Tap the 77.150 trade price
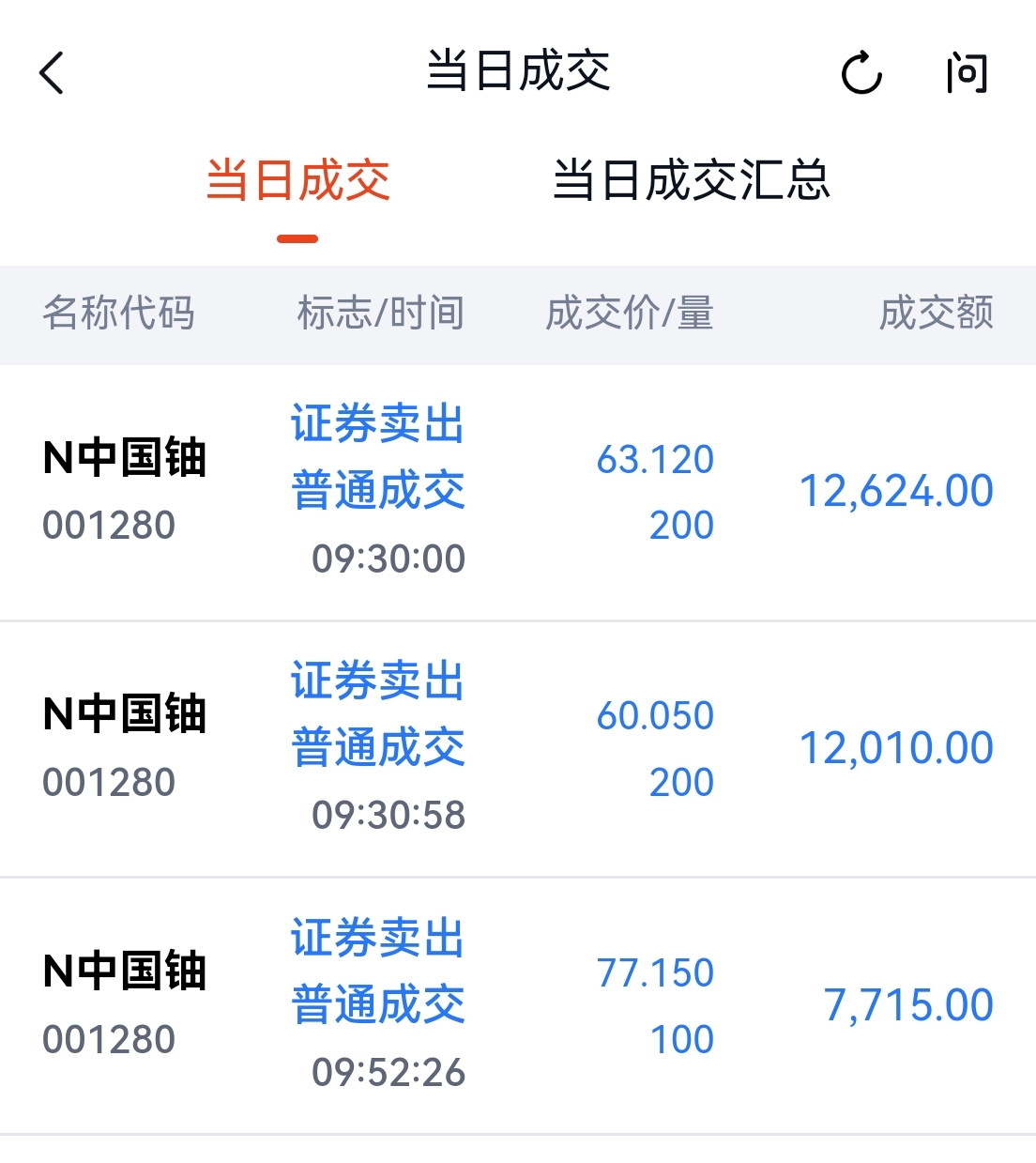The width and height of the screenshot is (1036, 1163). [x=655, y=973]
